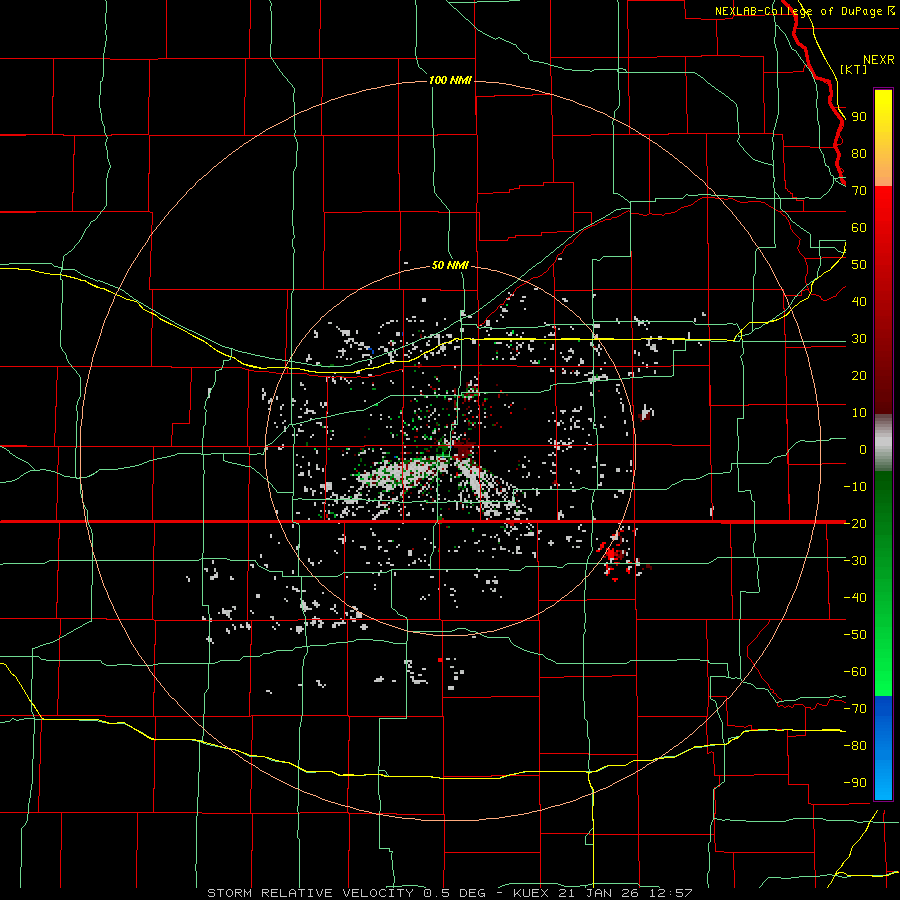Click the dark red patch at radar center
900x900 pixels.
pos(463,449)
